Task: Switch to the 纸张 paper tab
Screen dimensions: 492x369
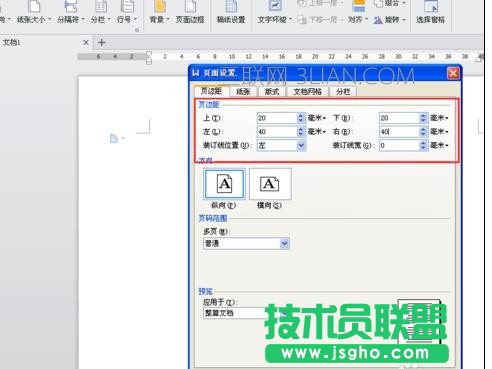Action: tap(243, 91)
